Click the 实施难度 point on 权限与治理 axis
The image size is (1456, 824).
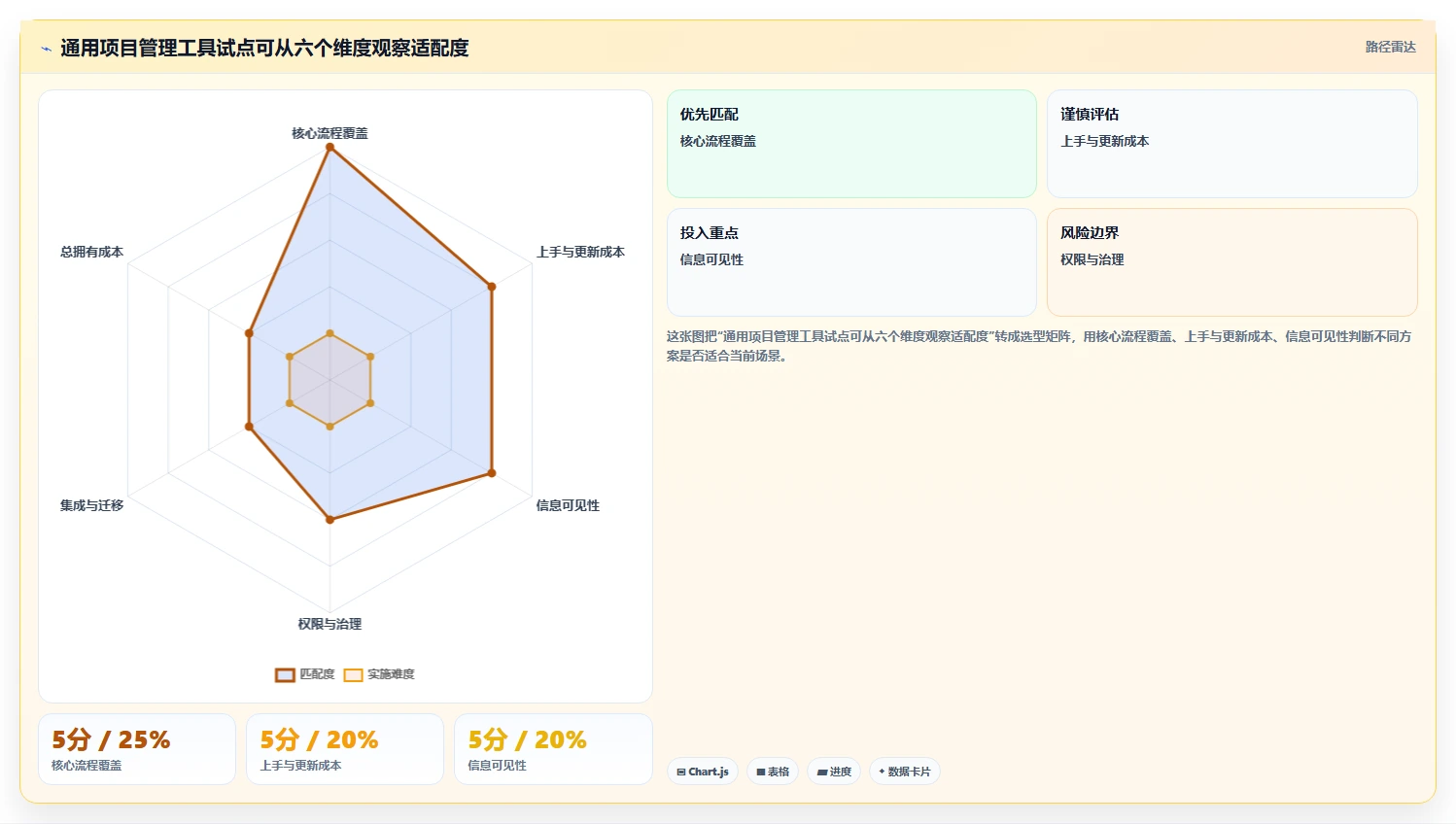point(329,427)
